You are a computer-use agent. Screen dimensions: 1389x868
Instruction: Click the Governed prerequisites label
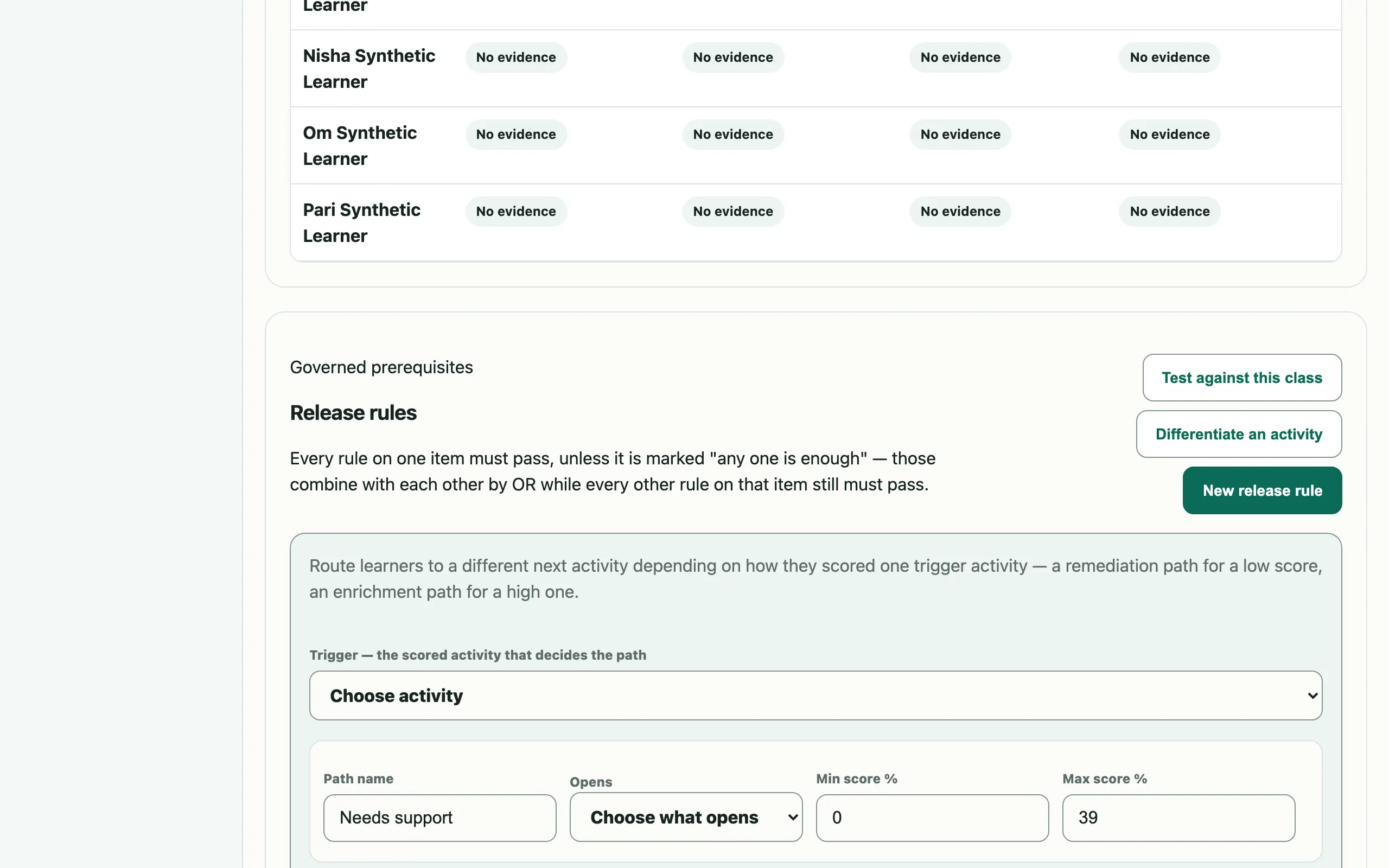pyautogui.click(x=381, y=367)
